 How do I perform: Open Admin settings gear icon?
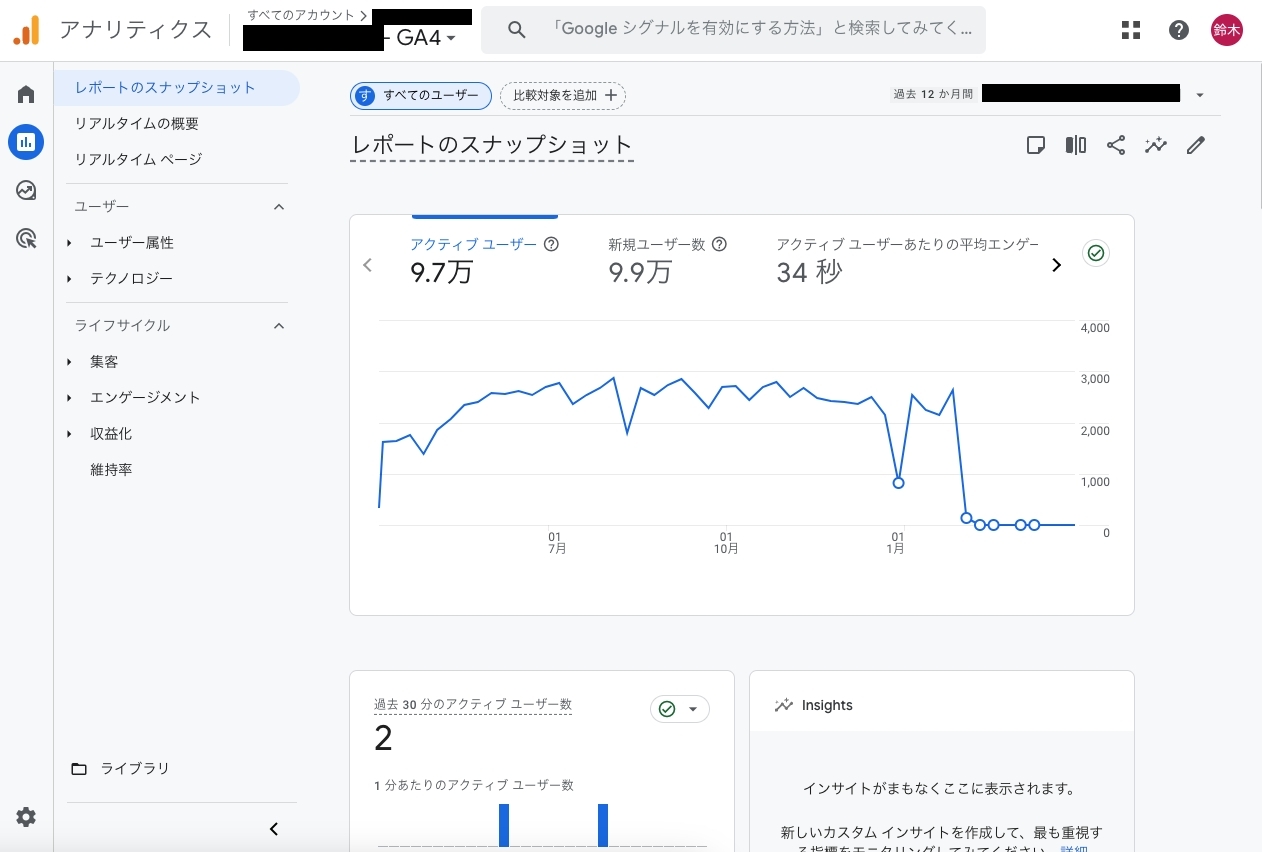coord(26,817)
